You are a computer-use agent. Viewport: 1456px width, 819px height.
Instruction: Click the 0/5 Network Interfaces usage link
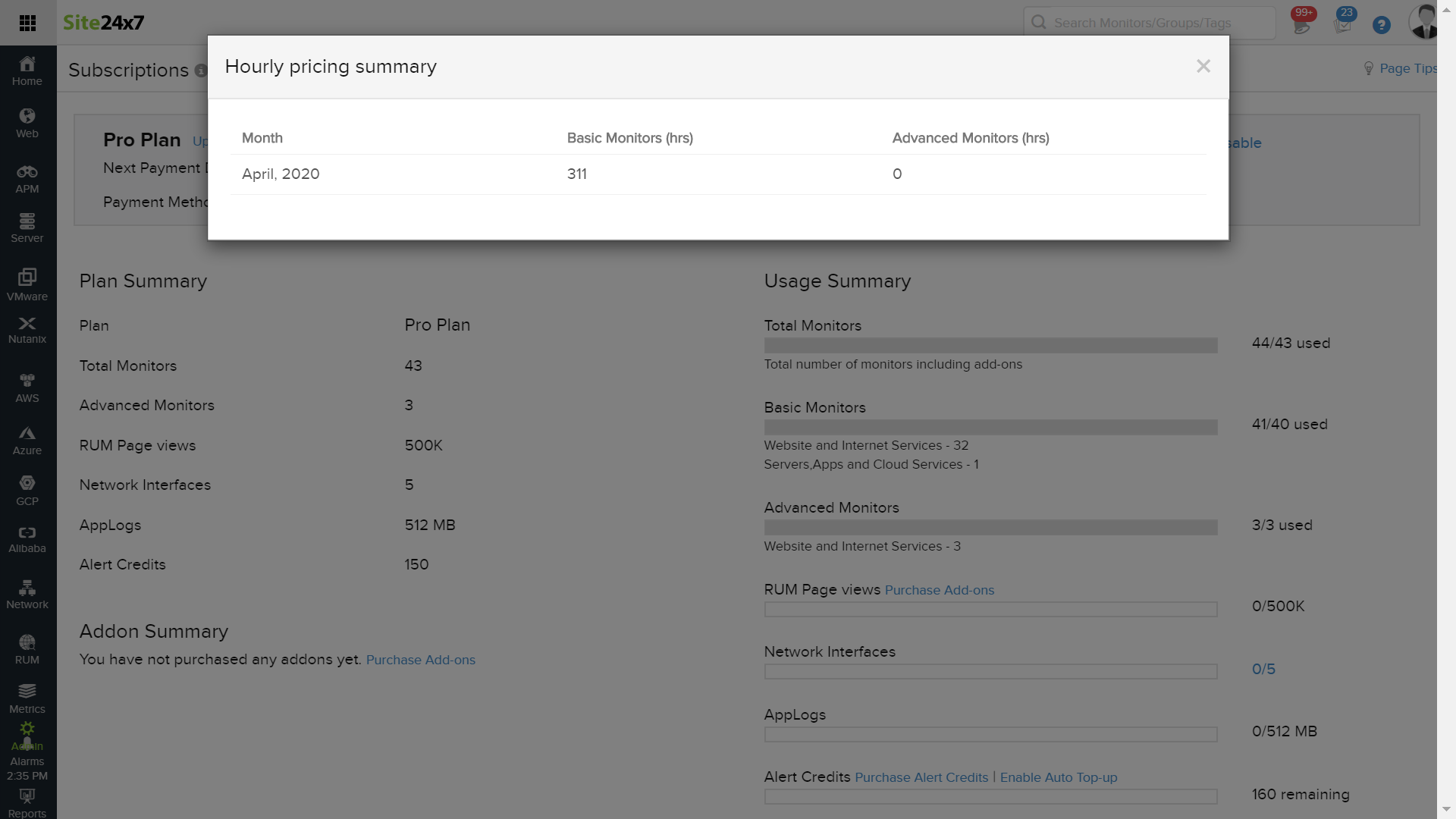1263,669
